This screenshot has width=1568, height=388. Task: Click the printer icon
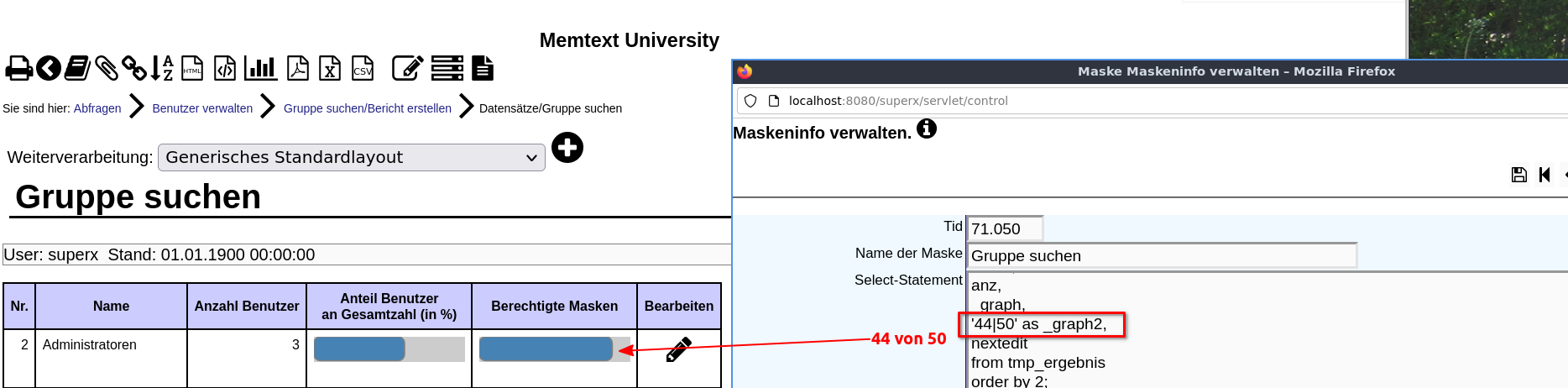point(18,68)
